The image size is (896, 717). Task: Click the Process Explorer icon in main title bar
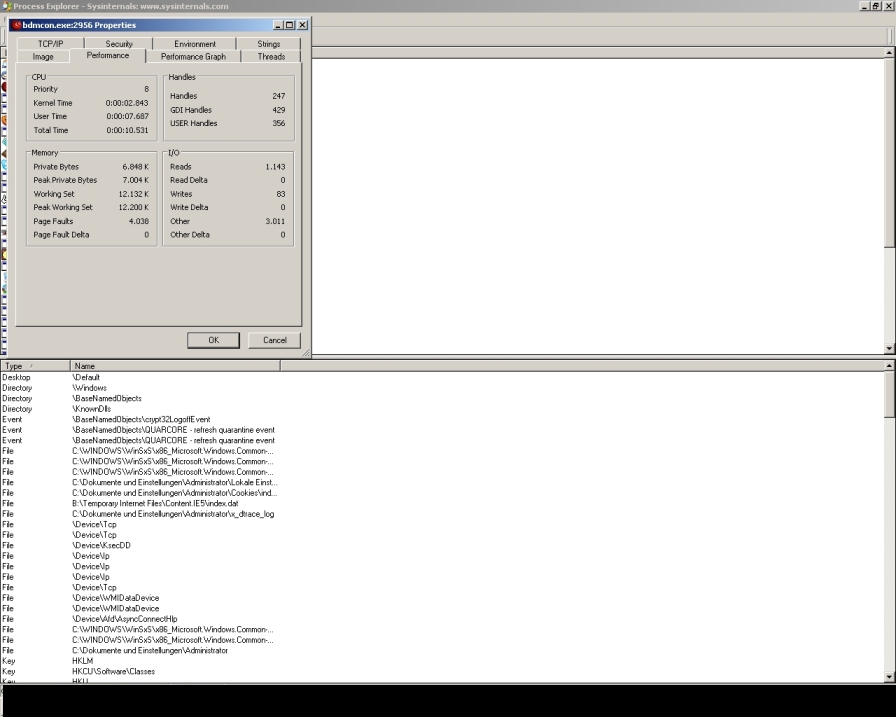6,6
